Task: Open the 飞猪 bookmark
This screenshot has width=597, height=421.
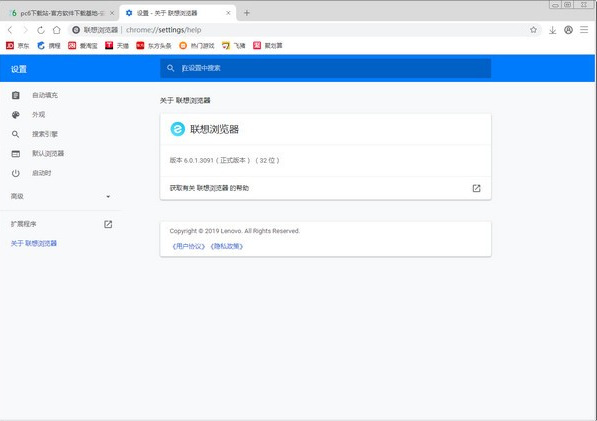Action: coord(234,46)
